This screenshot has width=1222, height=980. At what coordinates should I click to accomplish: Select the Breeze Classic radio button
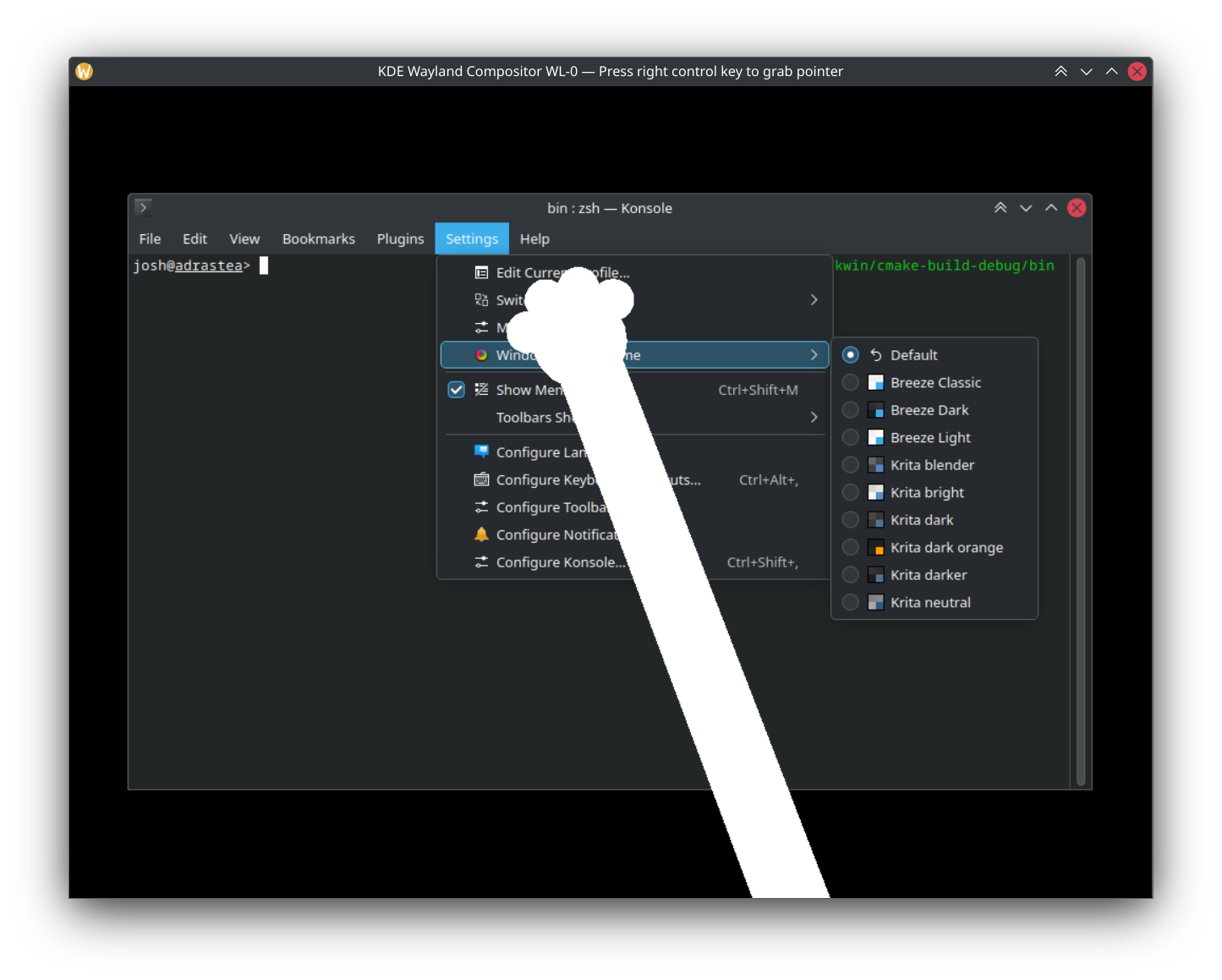851,382
